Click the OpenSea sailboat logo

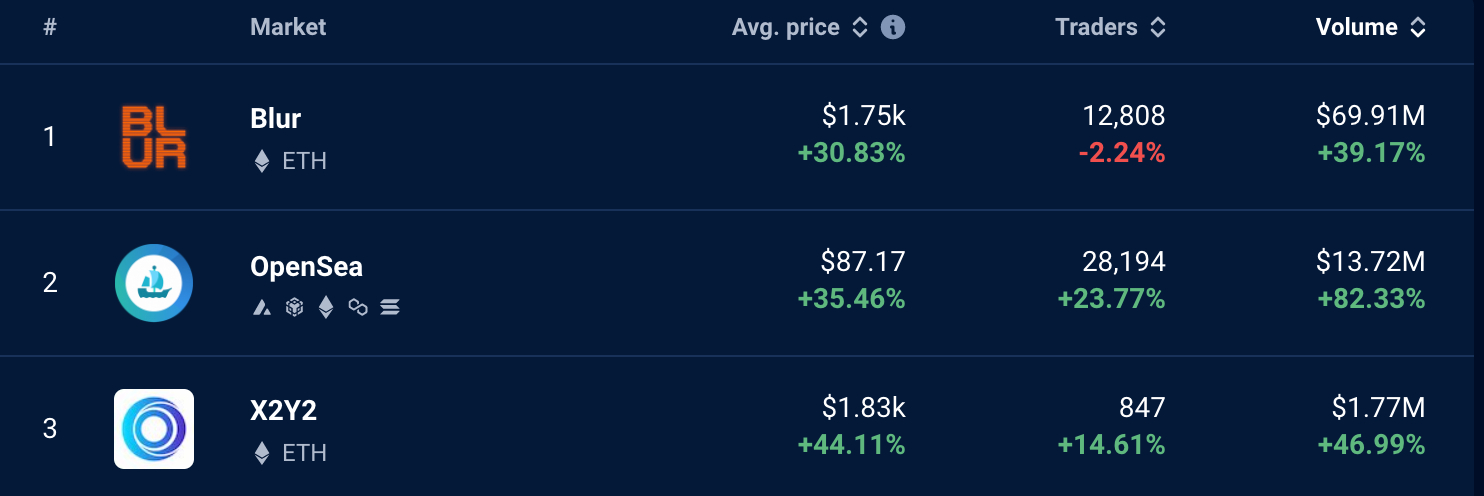pyautogui.click(x=154, y=283)
